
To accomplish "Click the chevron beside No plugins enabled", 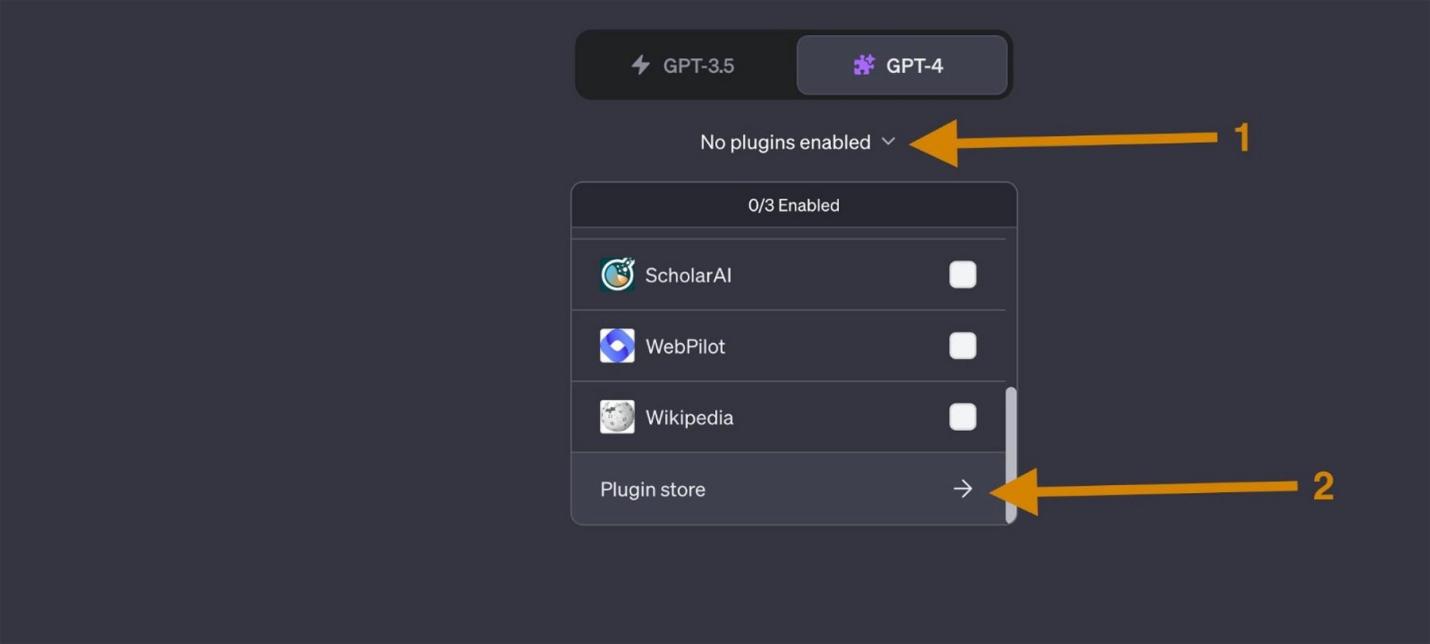I will tap(888, 142).
